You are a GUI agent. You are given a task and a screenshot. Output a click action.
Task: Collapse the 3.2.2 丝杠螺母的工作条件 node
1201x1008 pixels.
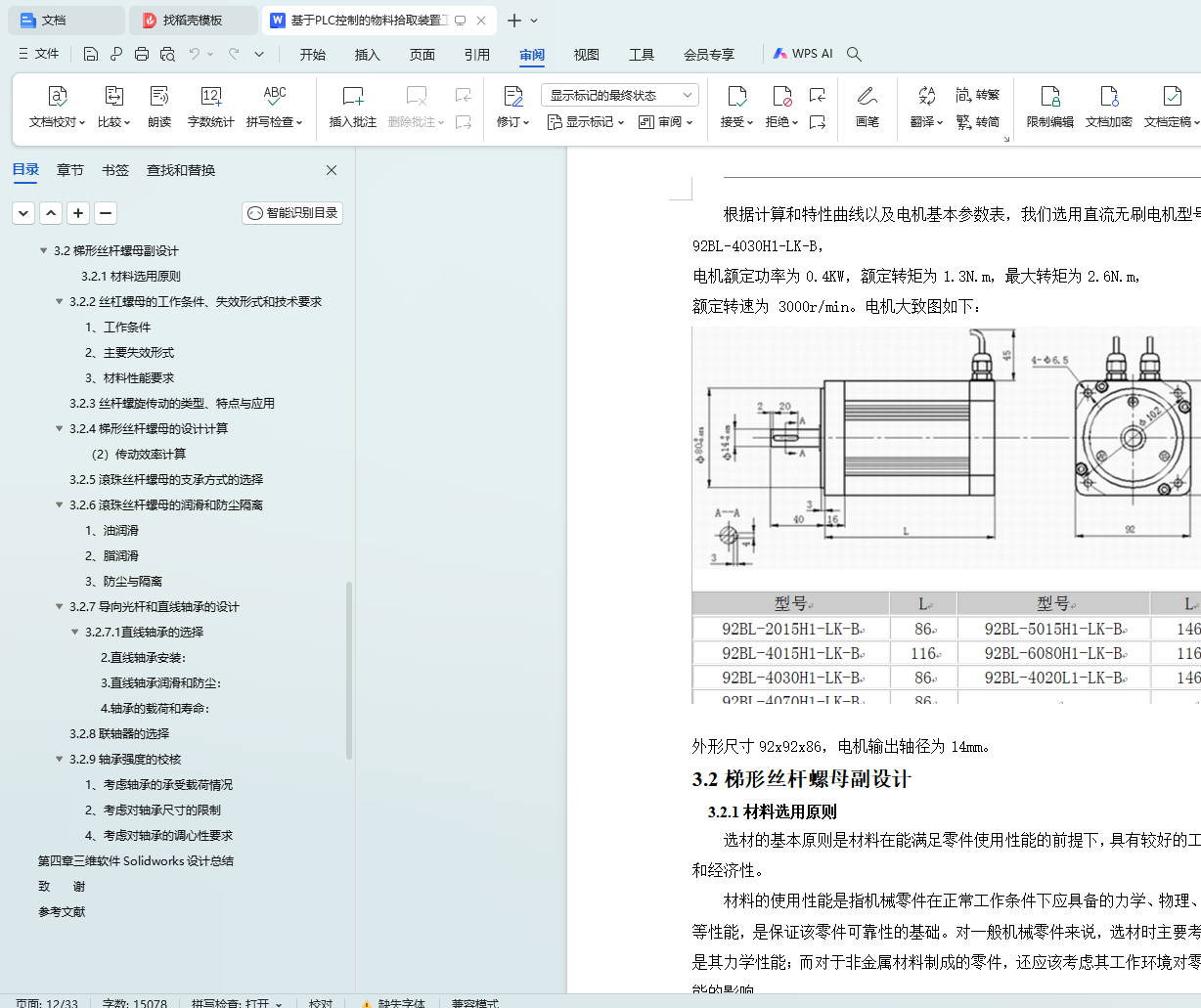tap(60, 302)
